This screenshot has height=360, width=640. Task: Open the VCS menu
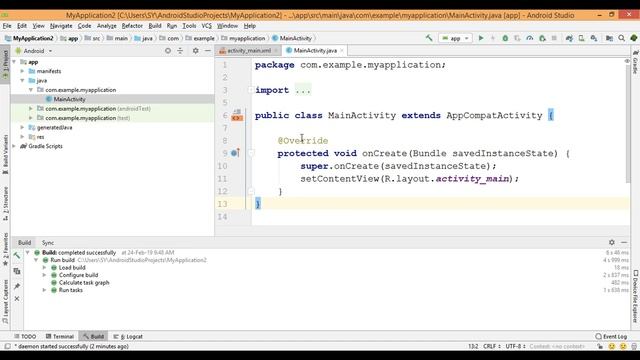tap(207, 26)
